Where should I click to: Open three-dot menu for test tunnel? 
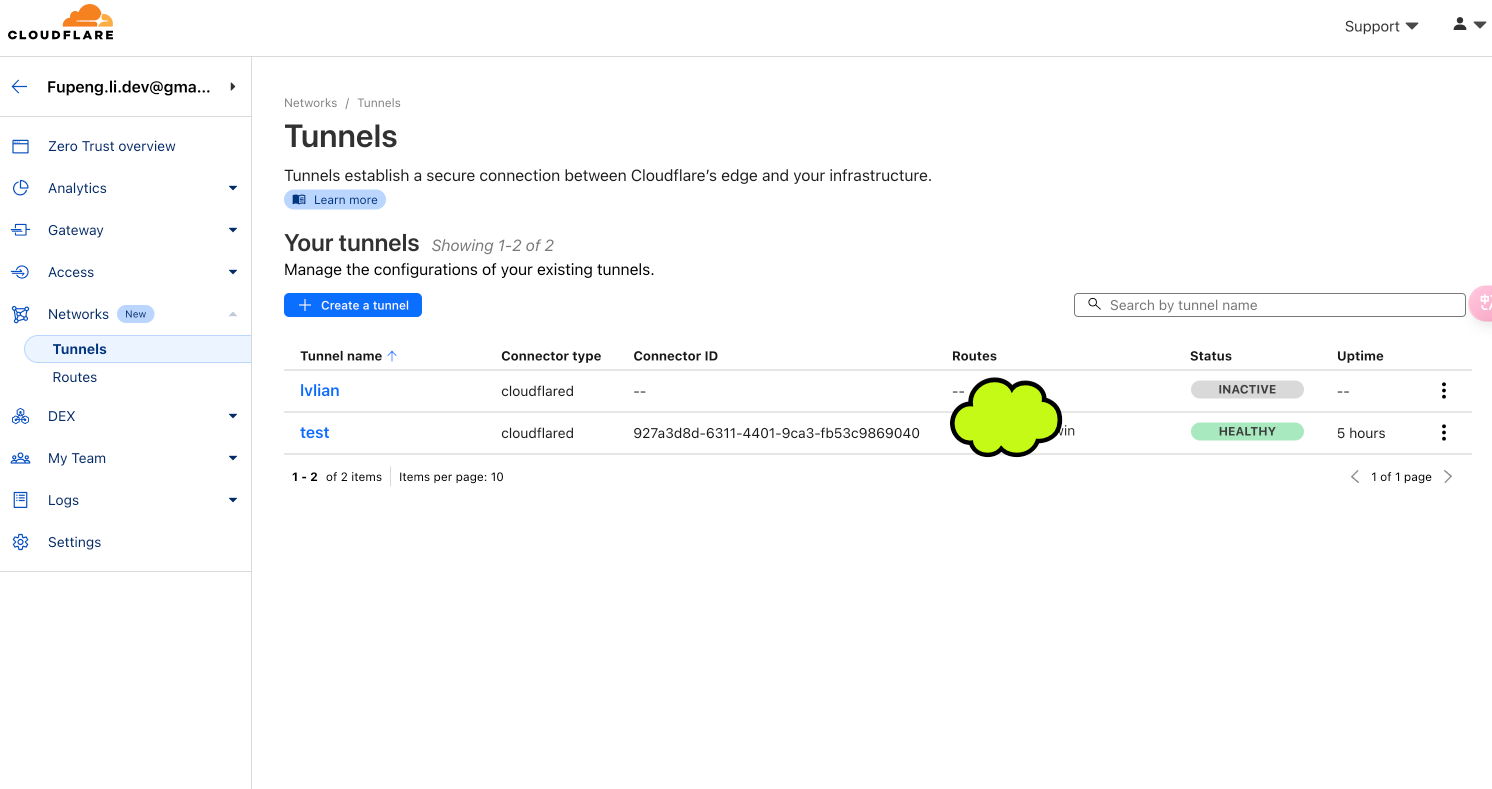1443,432
